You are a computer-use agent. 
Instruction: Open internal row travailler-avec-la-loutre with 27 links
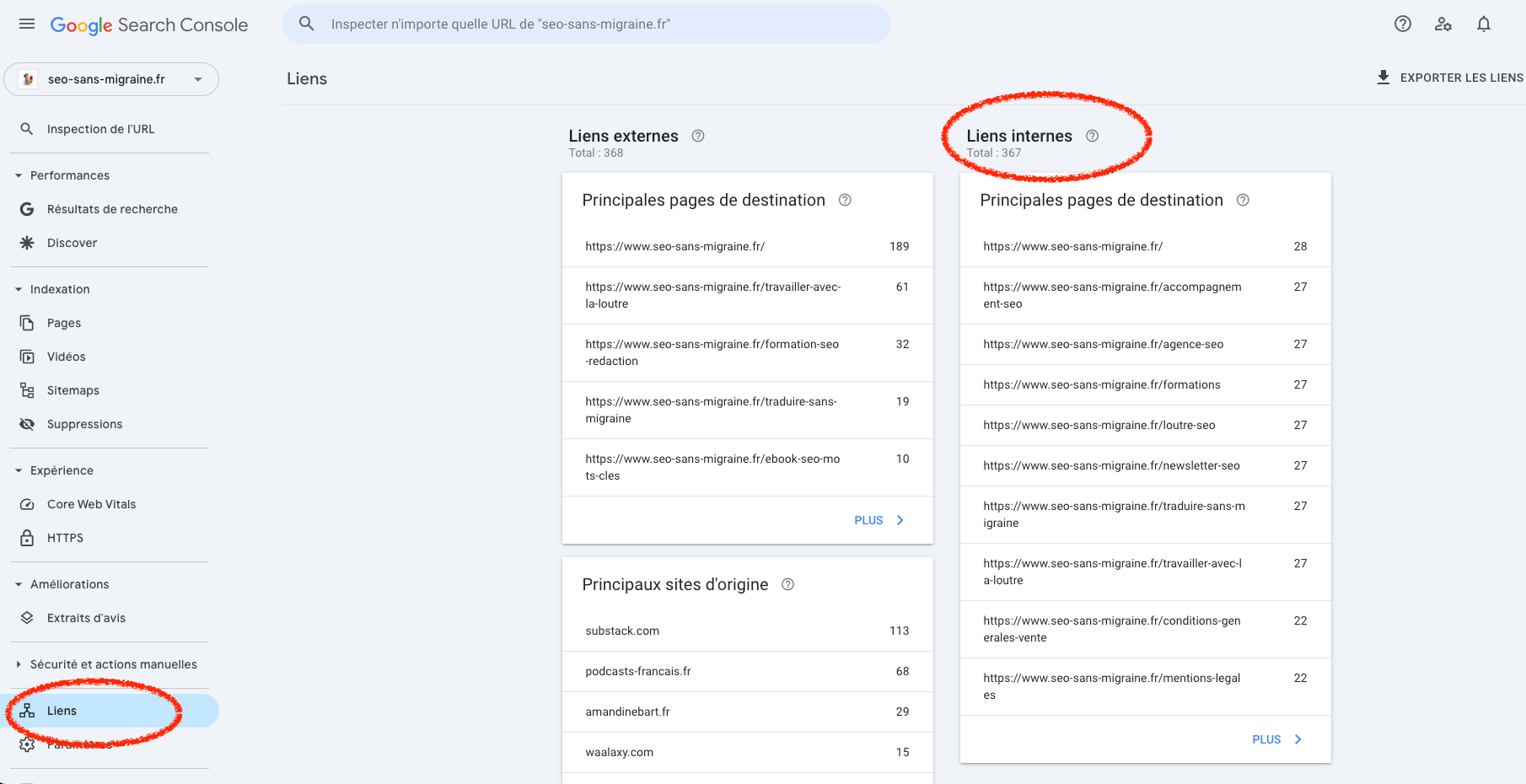1146,572
